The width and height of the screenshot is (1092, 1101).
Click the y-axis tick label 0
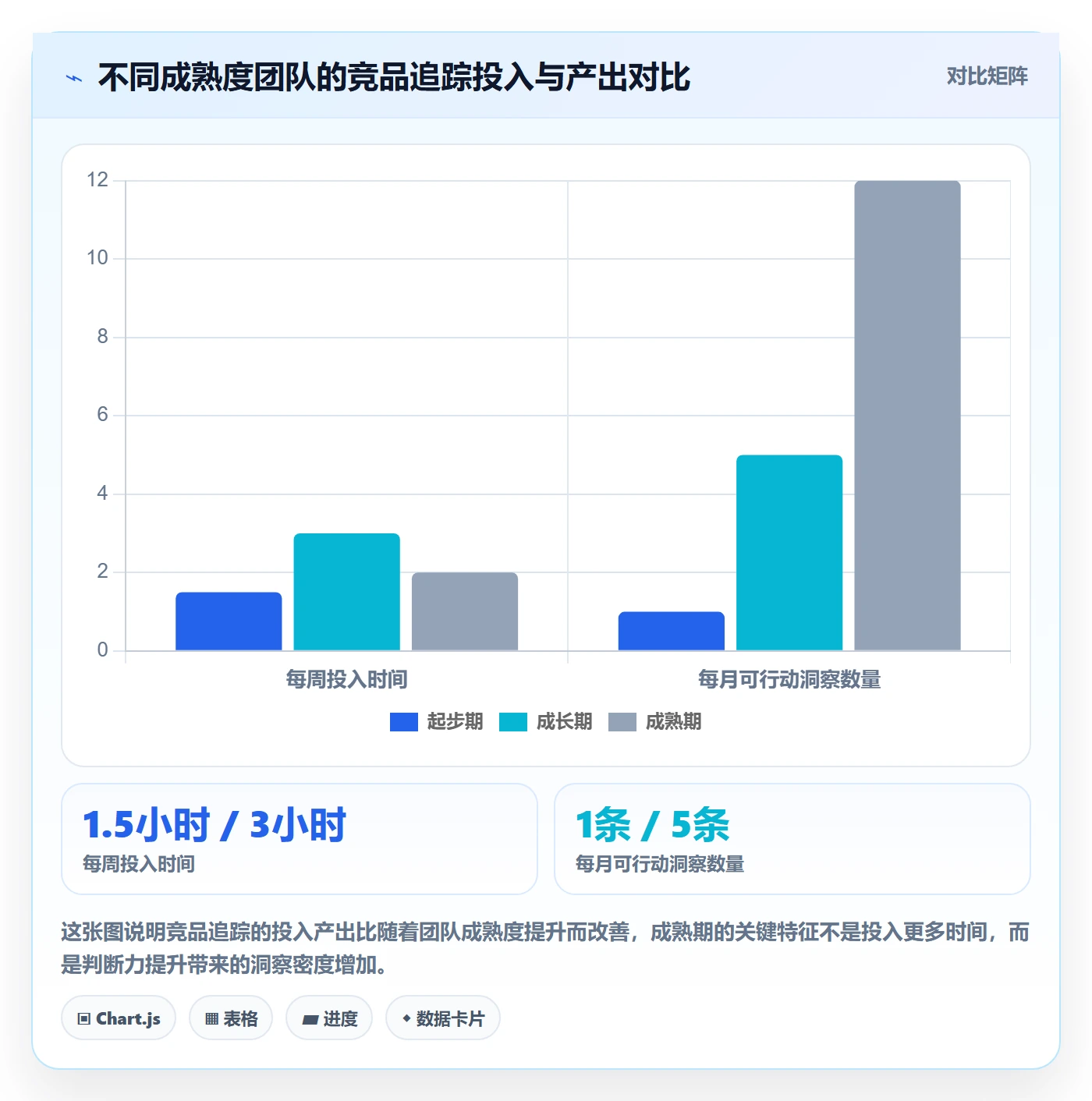[103, 650]
